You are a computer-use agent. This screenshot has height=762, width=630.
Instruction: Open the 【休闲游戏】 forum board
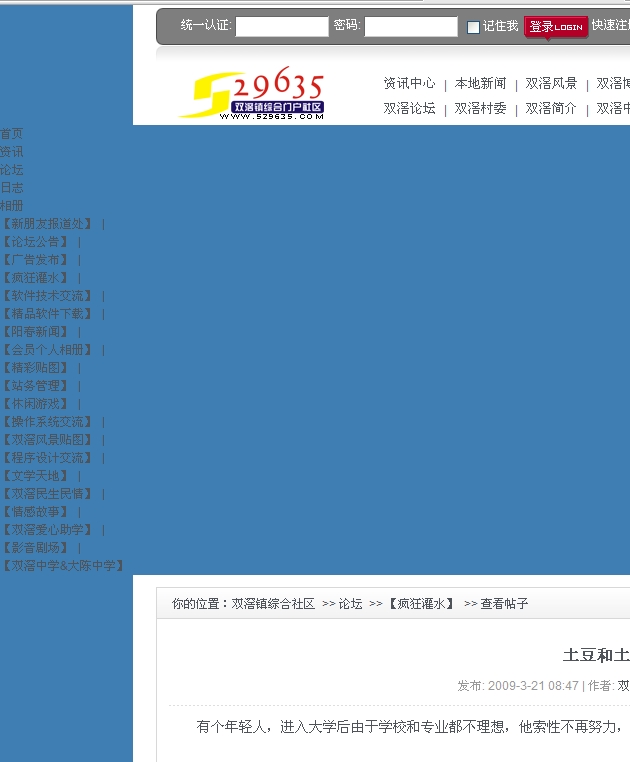tap(35, 403)
